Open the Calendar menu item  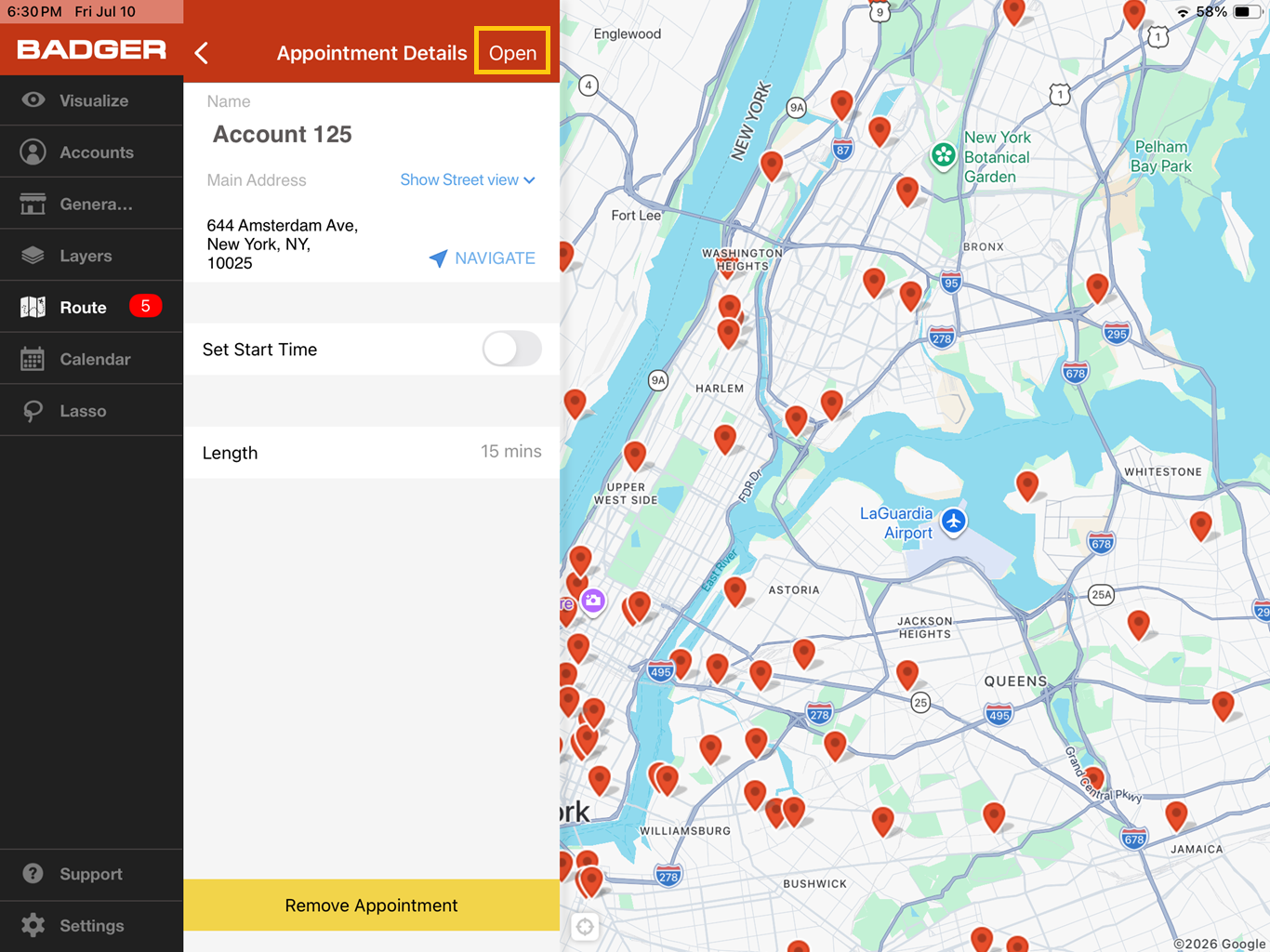tap(92, 359)
